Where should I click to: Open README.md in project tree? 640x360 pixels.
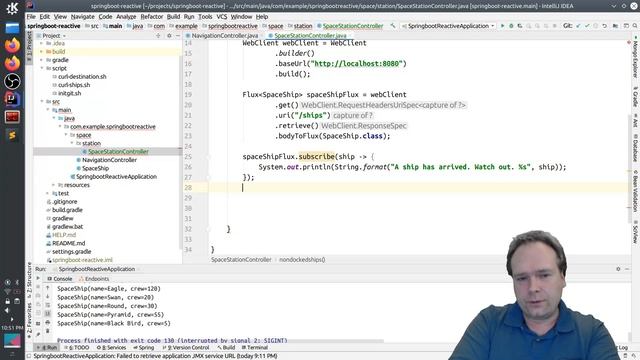(69, 243)
